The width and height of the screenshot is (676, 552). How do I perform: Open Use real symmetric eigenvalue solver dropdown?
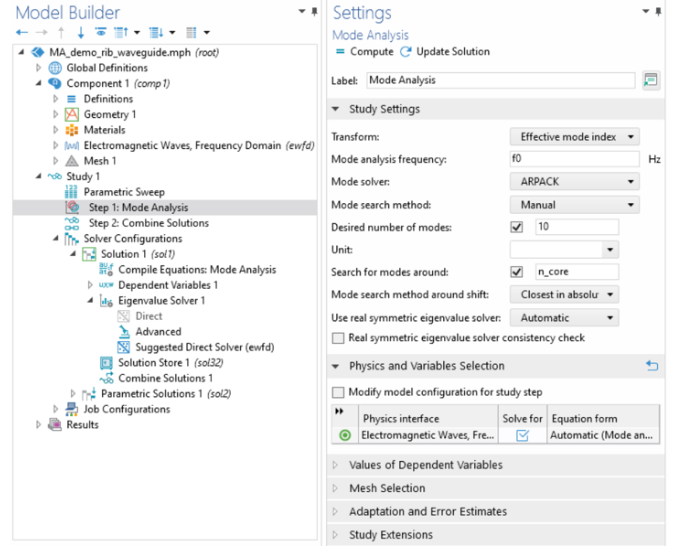click(564, 318)
